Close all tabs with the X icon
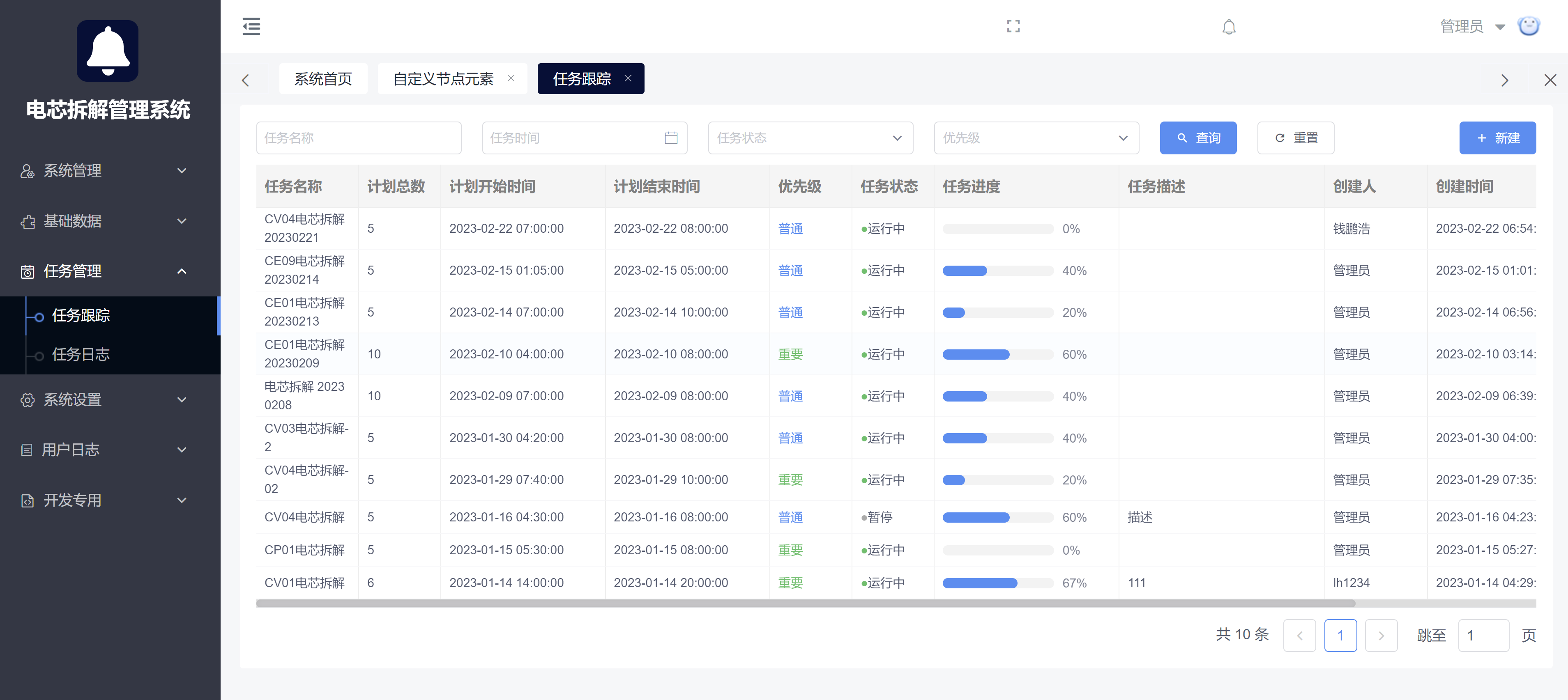The height and width of the screenshot is (700, 1568). tap(1550, 80)
